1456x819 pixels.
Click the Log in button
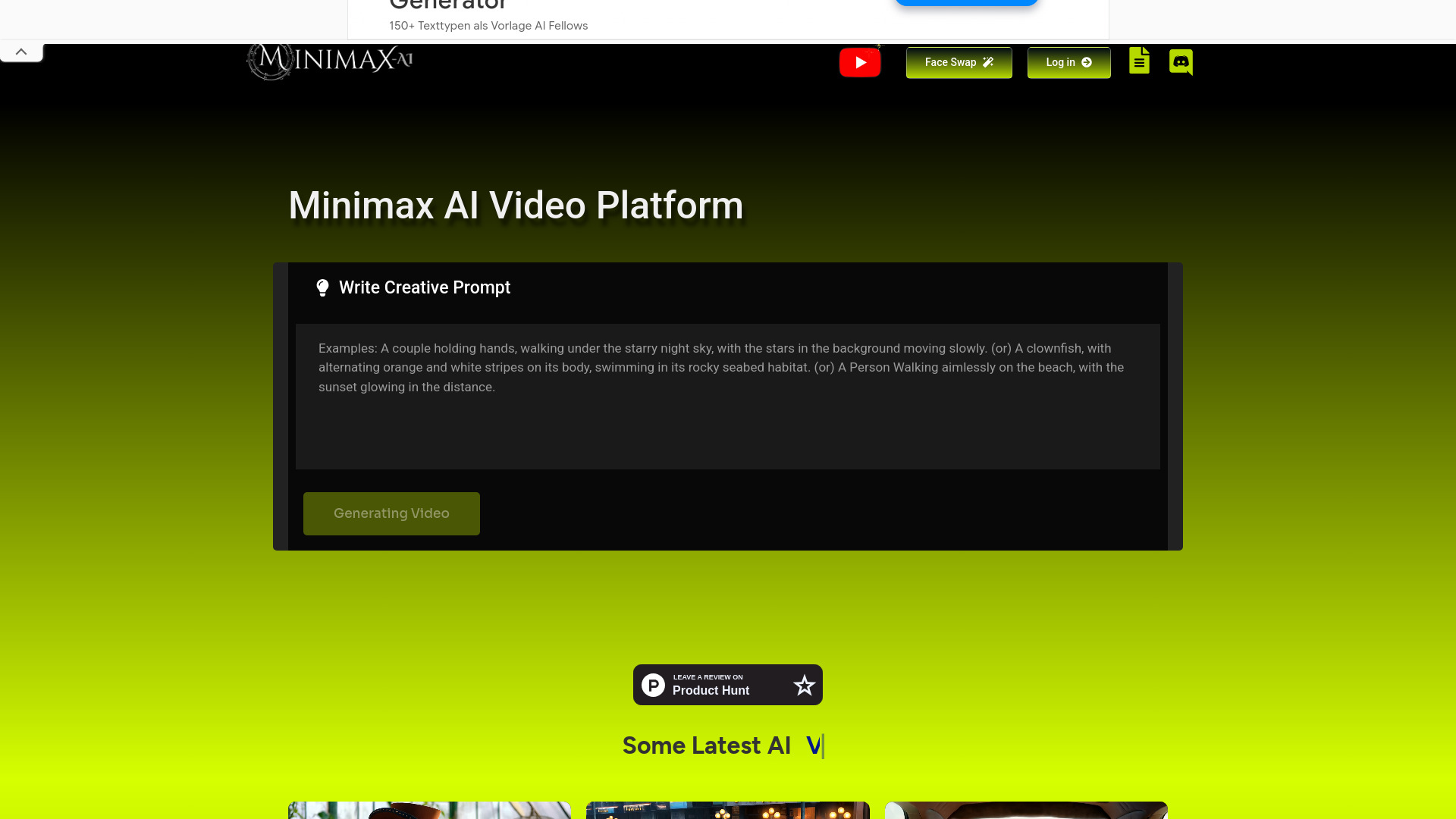[1068, 62]
